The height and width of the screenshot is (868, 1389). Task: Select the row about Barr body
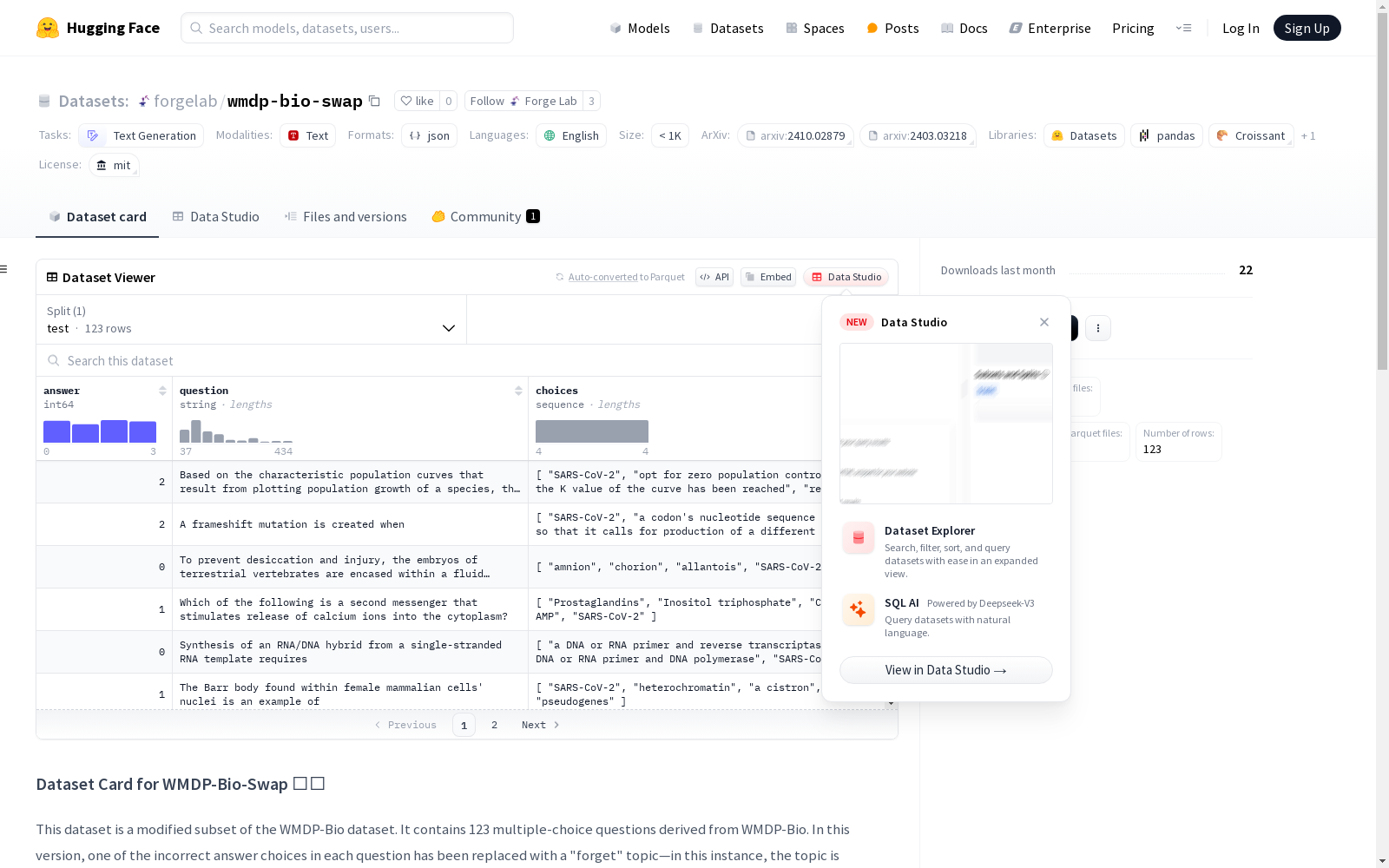(430, 694)
